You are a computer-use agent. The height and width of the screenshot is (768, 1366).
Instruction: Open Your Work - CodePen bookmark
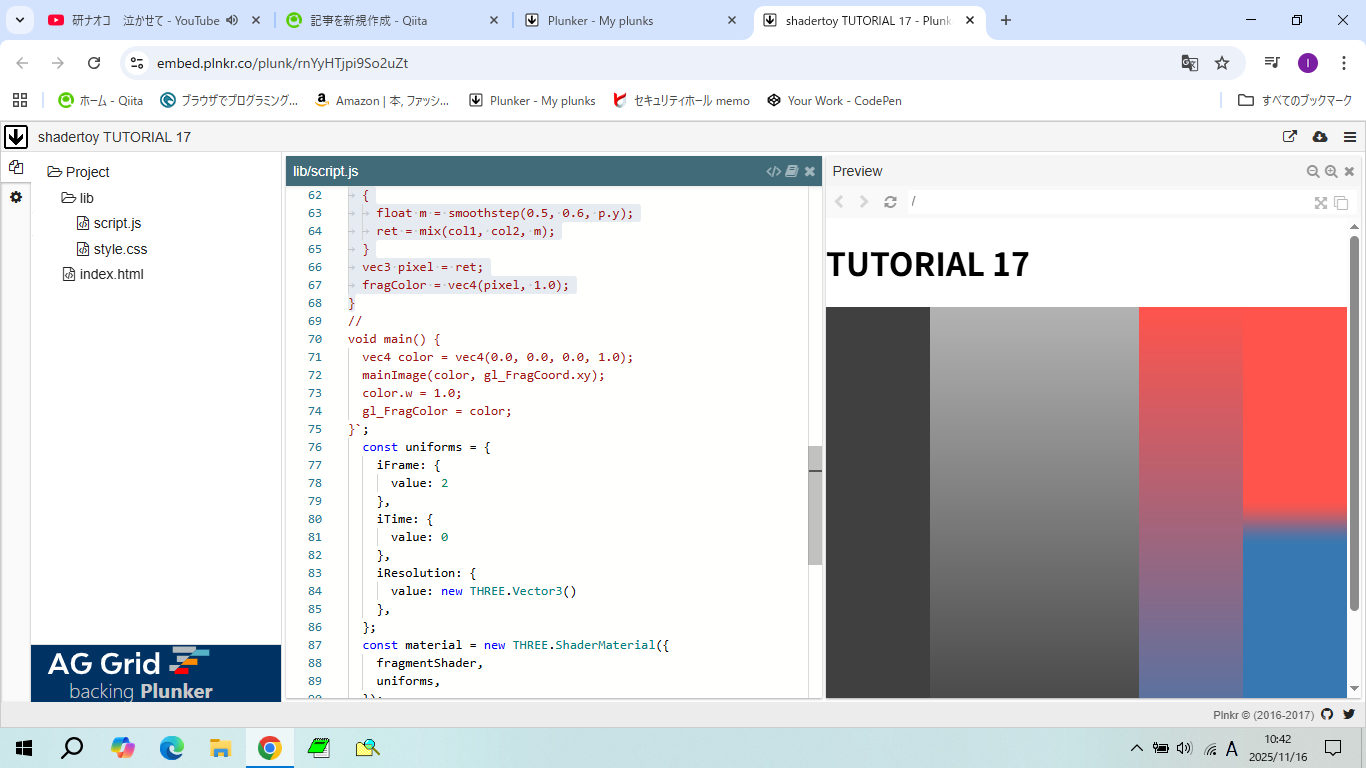pyautogui.click(x=834, y=100)
